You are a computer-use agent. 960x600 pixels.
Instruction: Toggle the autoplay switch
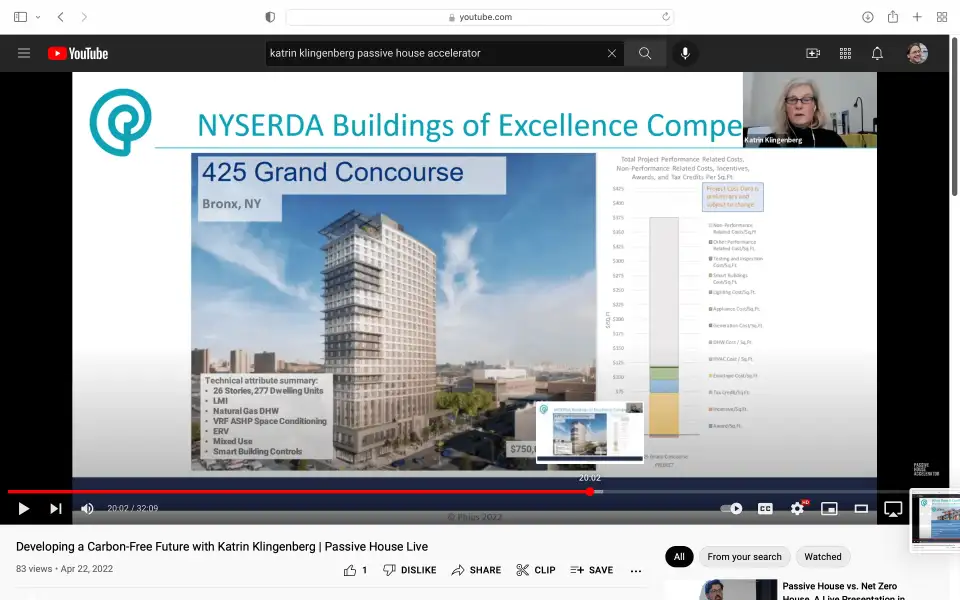[x=732, y=509]
